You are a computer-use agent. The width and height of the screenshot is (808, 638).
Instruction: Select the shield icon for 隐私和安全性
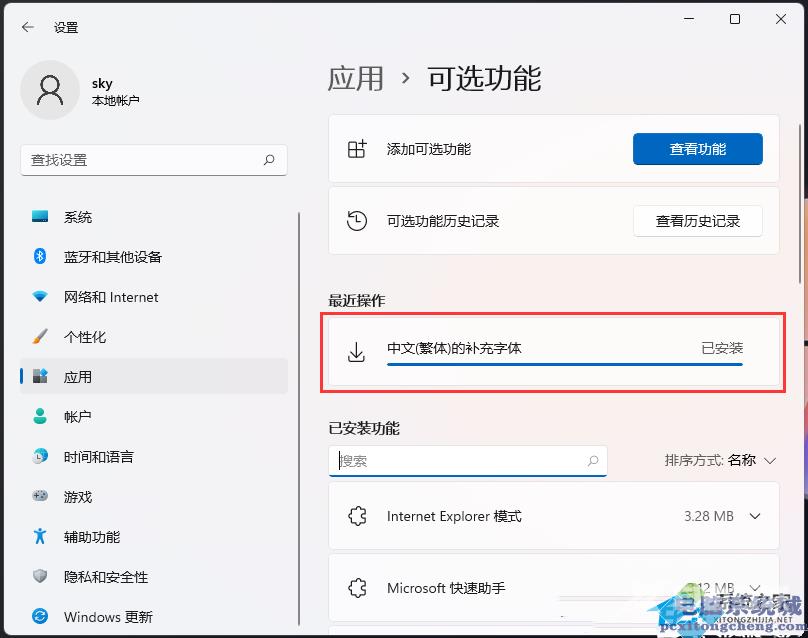(40, 576)
